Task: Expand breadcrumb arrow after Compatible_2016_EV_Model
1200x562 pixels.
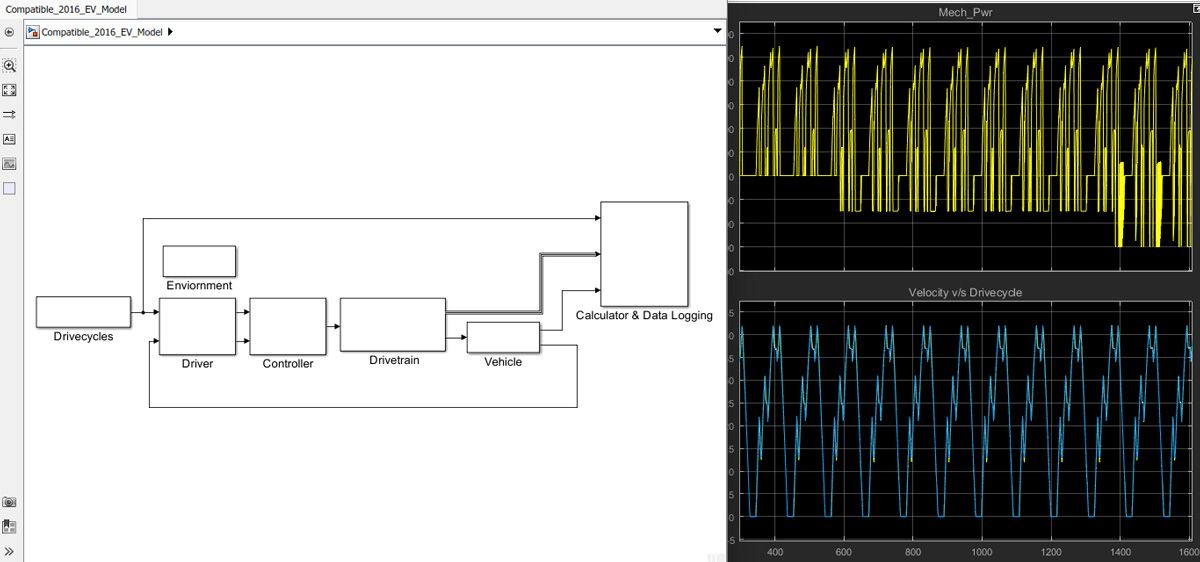Action: (170, 32)
